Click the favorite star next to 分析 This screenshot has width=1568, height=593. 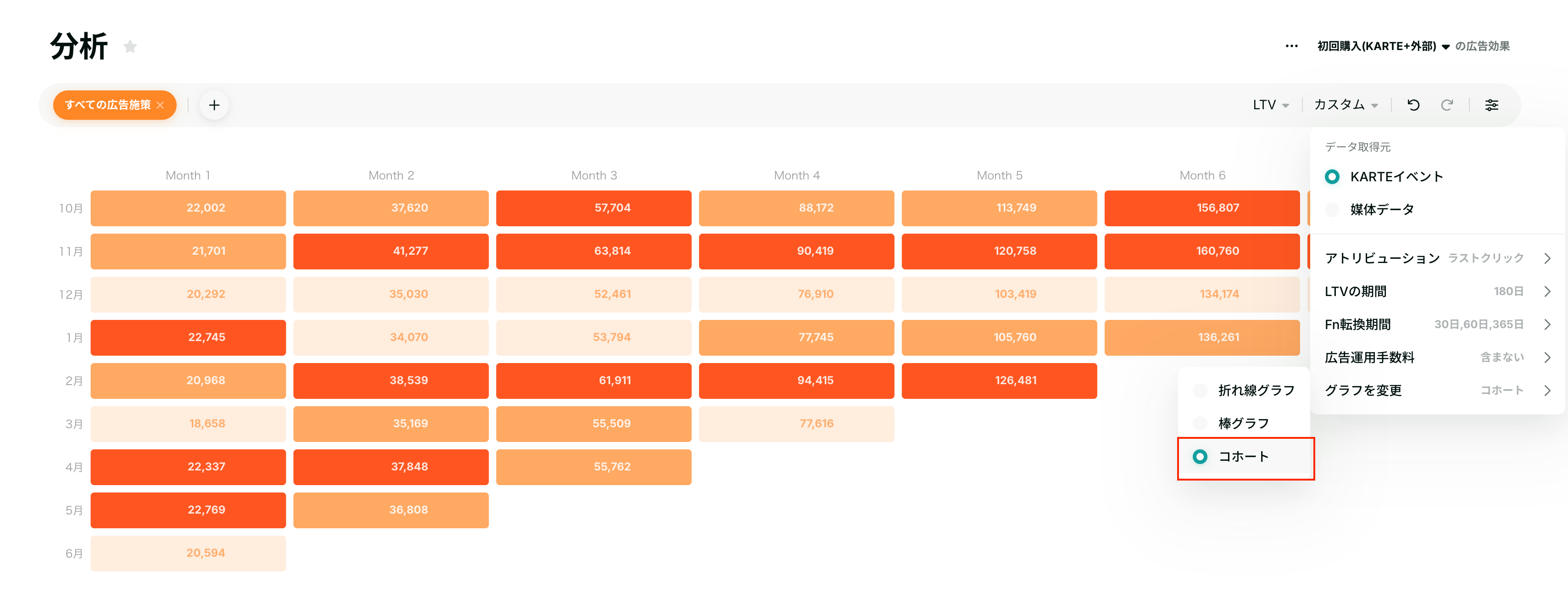click(x=130, y=46)
